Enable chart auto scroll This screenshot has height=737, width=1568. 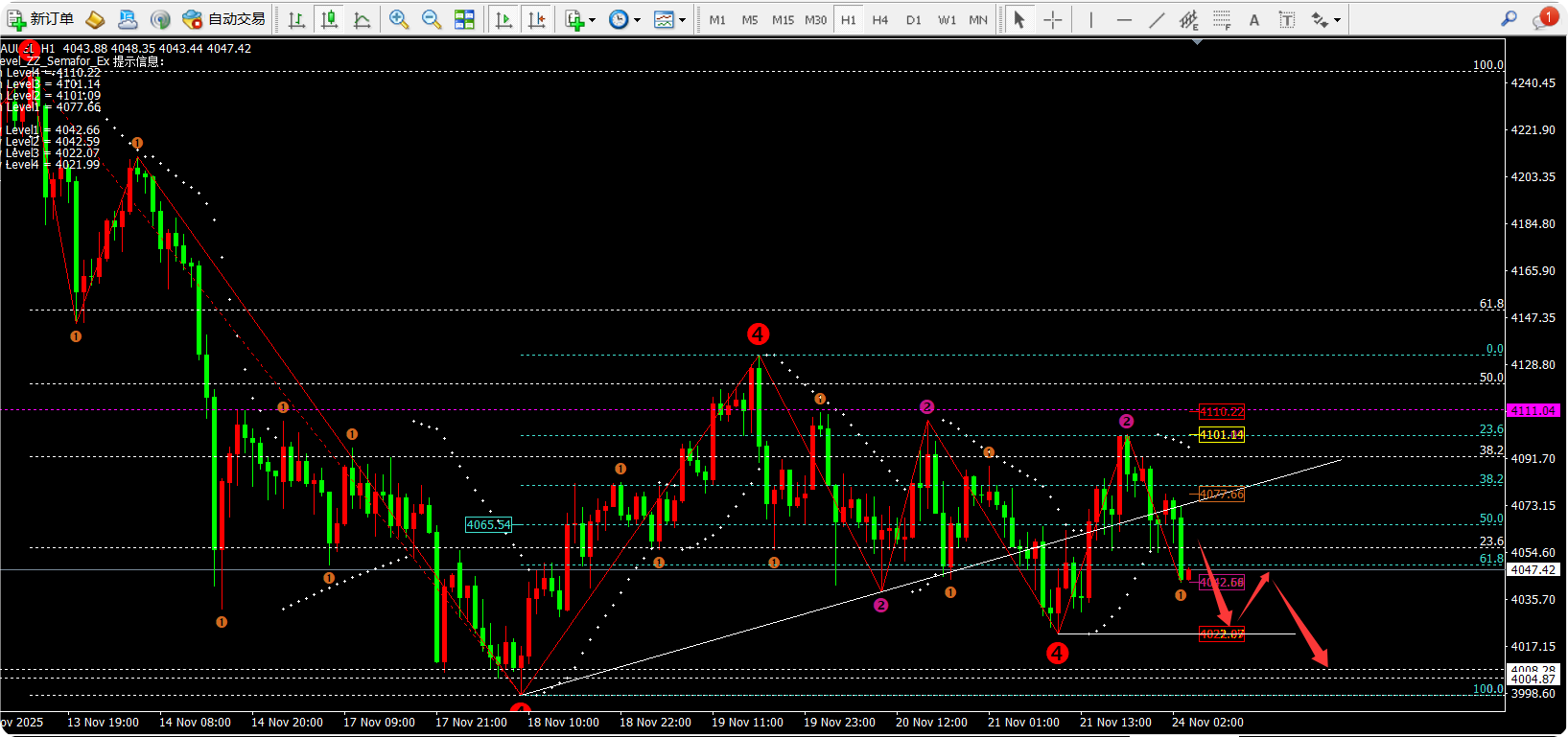pyautogui.click(x=503, y=19)
